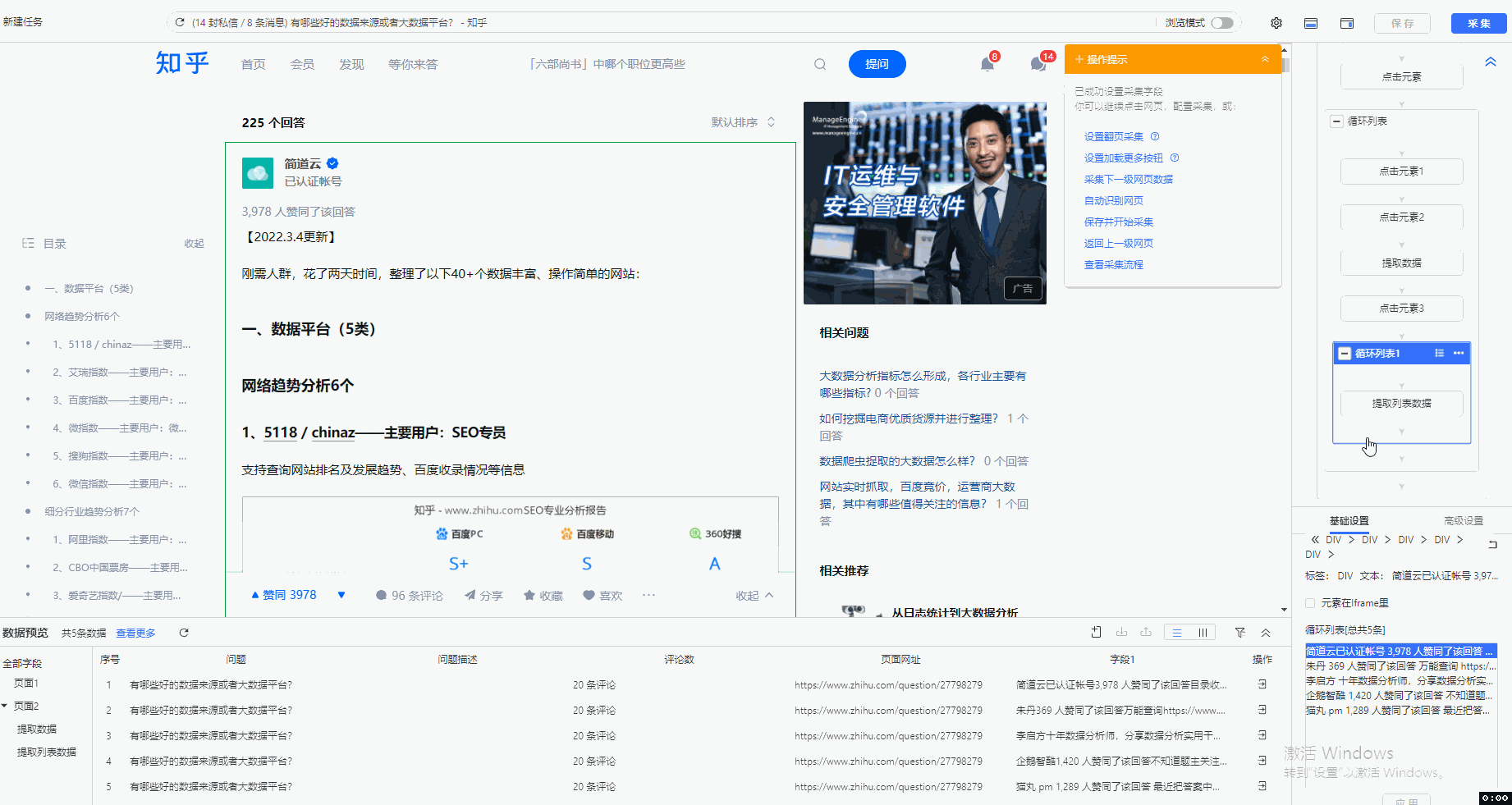
Task: Click the downvote triangle next to 赞同 3978
Action: pyautogui.click(x=341, y=595)
